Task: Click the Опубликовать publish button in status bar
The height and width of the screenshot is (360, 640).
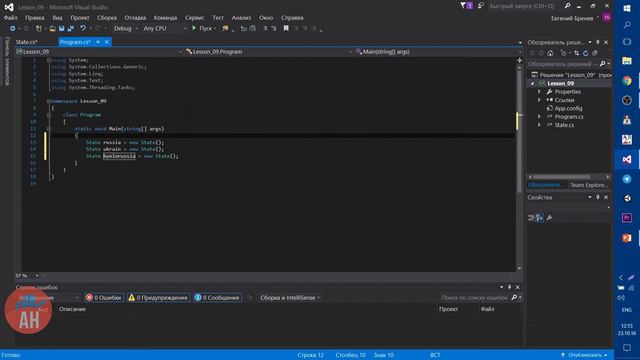Action: click(x=584, y=355)
